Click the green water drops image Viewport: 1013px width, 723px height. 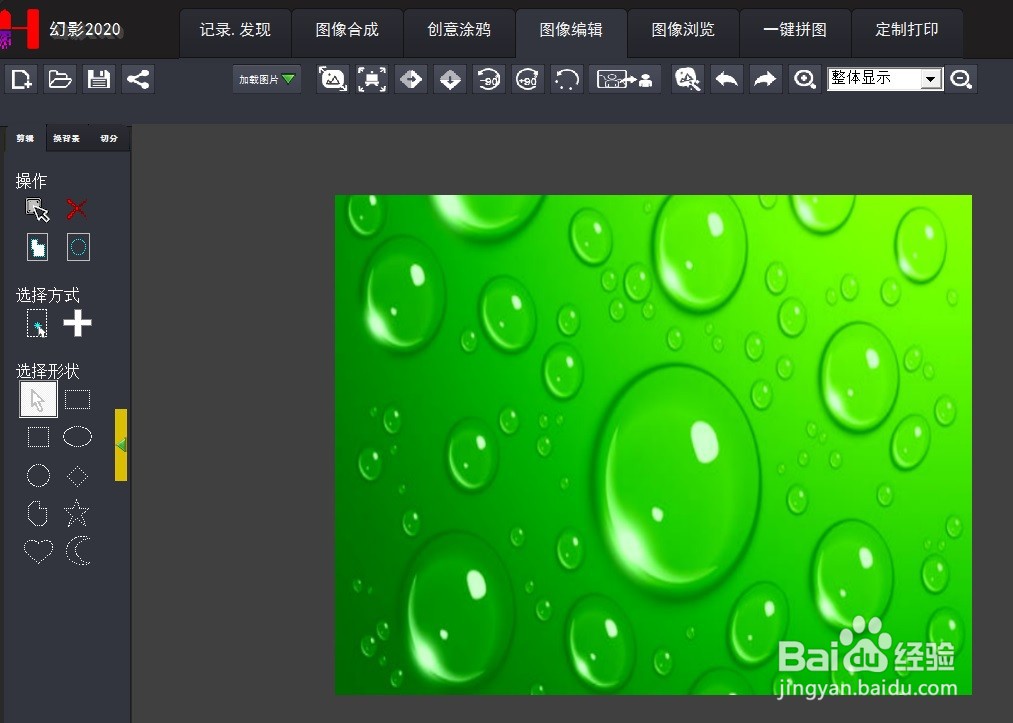653,445
